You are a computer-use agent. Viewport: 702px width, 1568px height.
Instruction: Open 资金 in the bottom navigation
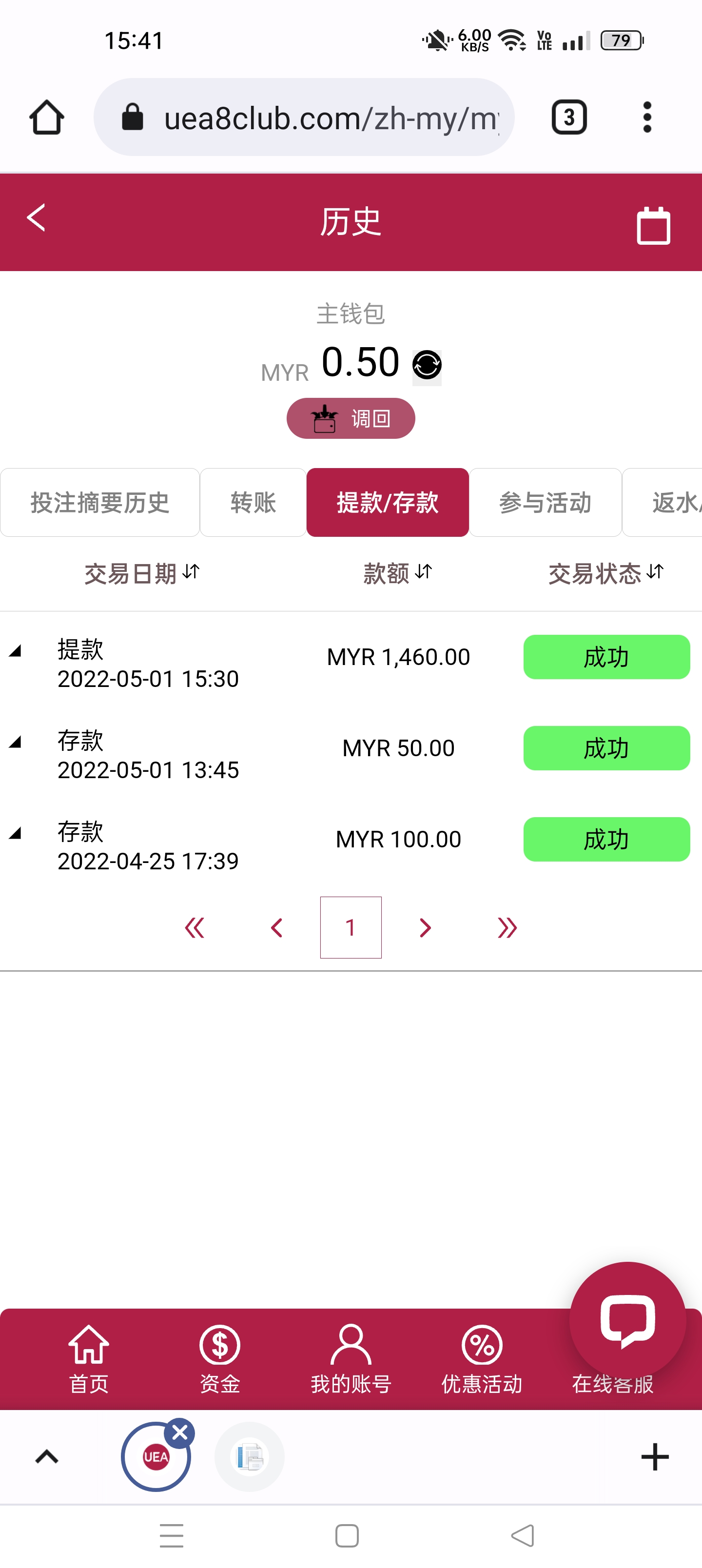click(220, 1358)
